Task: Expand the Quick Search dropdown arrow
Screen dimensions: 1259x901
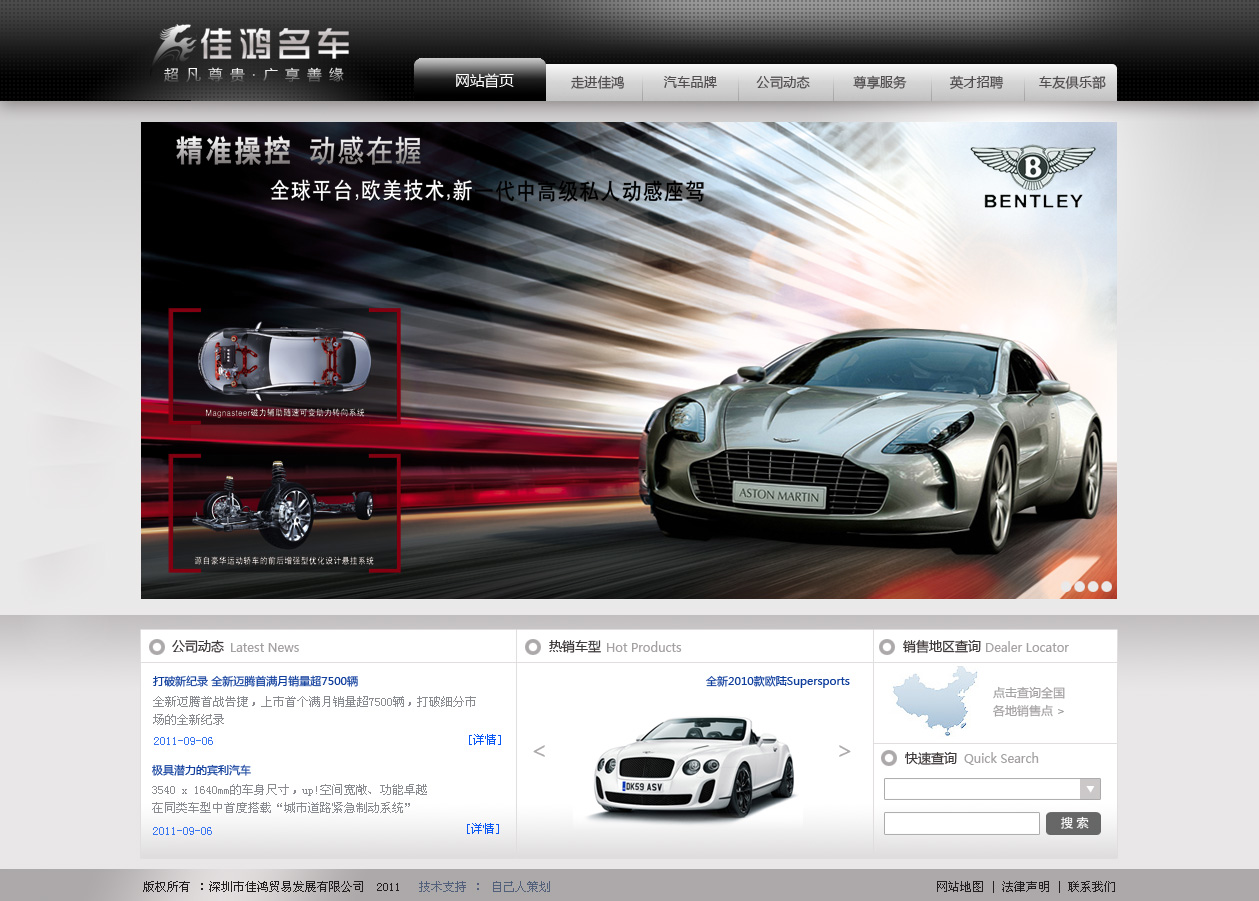Action: pyautogui.click(x=1090, y=789)
